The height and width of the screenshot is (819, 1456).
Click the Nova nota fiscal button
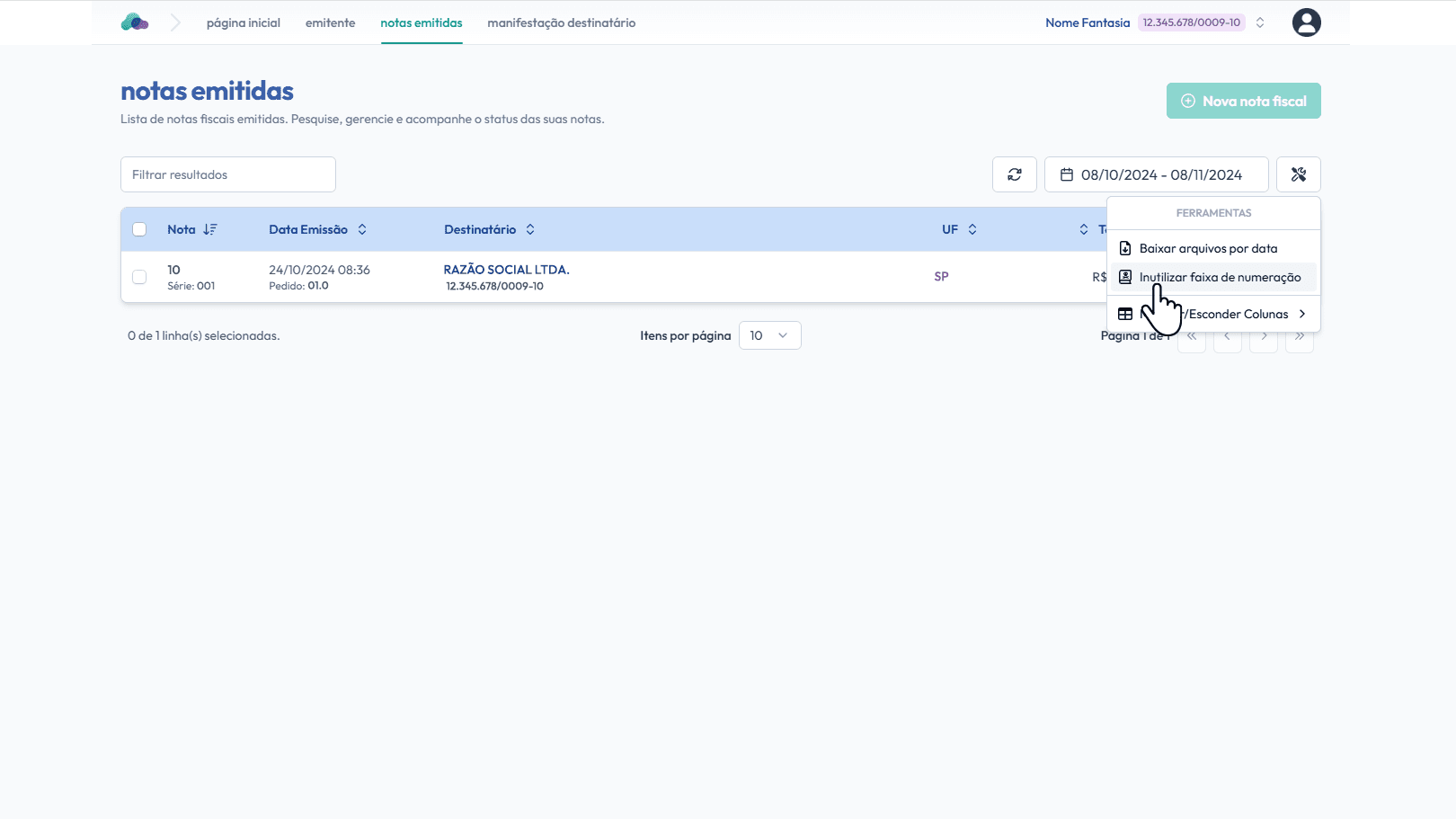click(1243, 101)
